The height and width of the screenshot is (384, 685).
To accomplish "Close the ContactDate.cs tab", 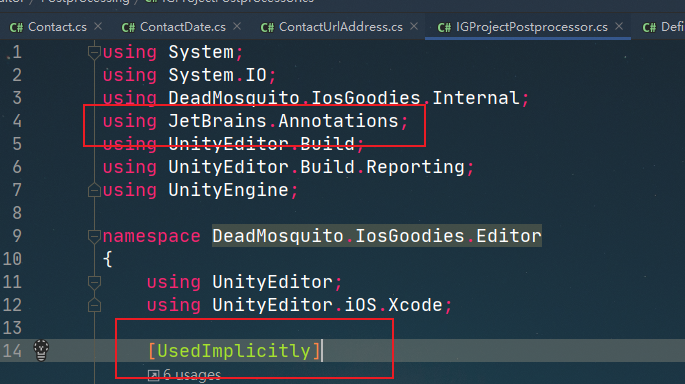I will pos(237,27).
